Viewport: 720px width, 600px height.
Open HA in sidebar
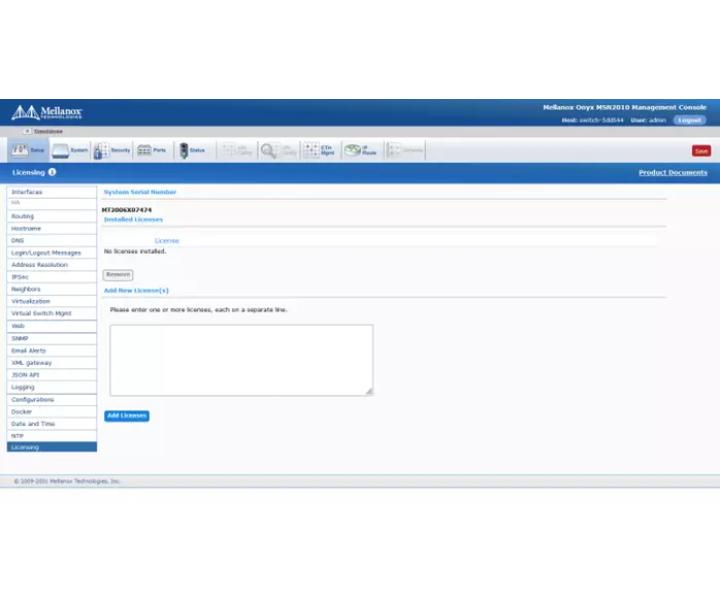pos(52,203)
